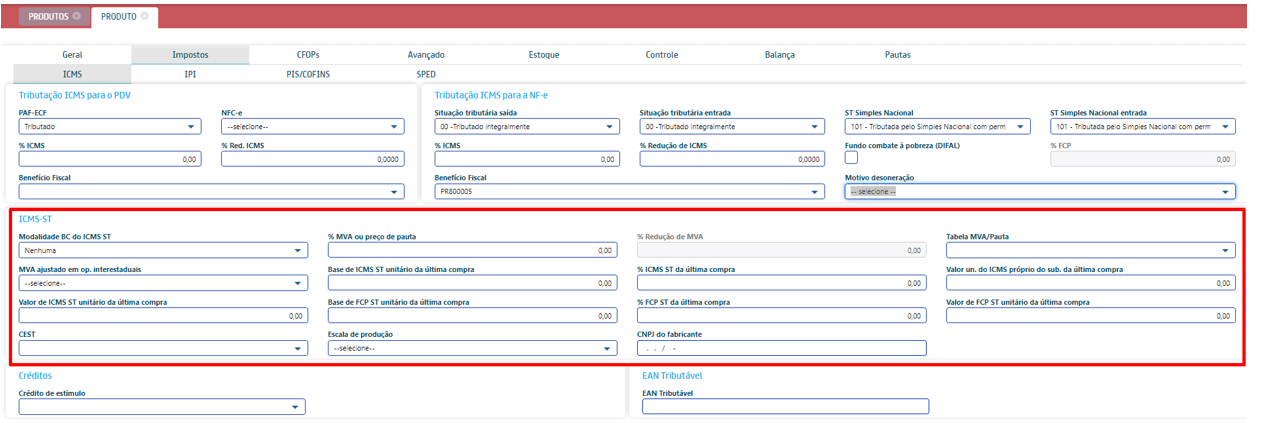
Task: Select the ICMS sub-tab
Action: pyautogui.click(x=72, y=73)
